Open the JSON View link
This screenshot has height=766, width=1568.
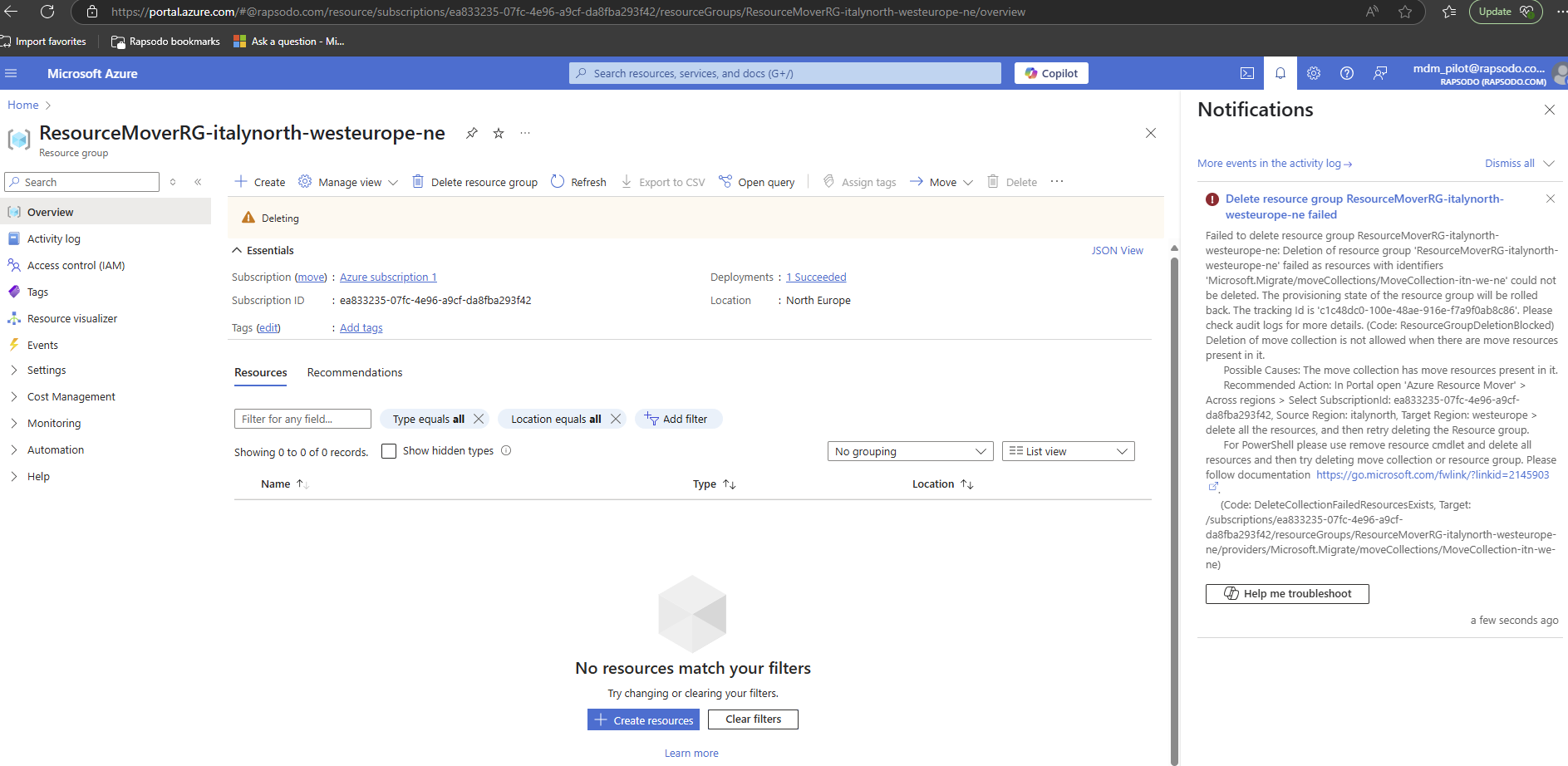tap(1117, 250)
